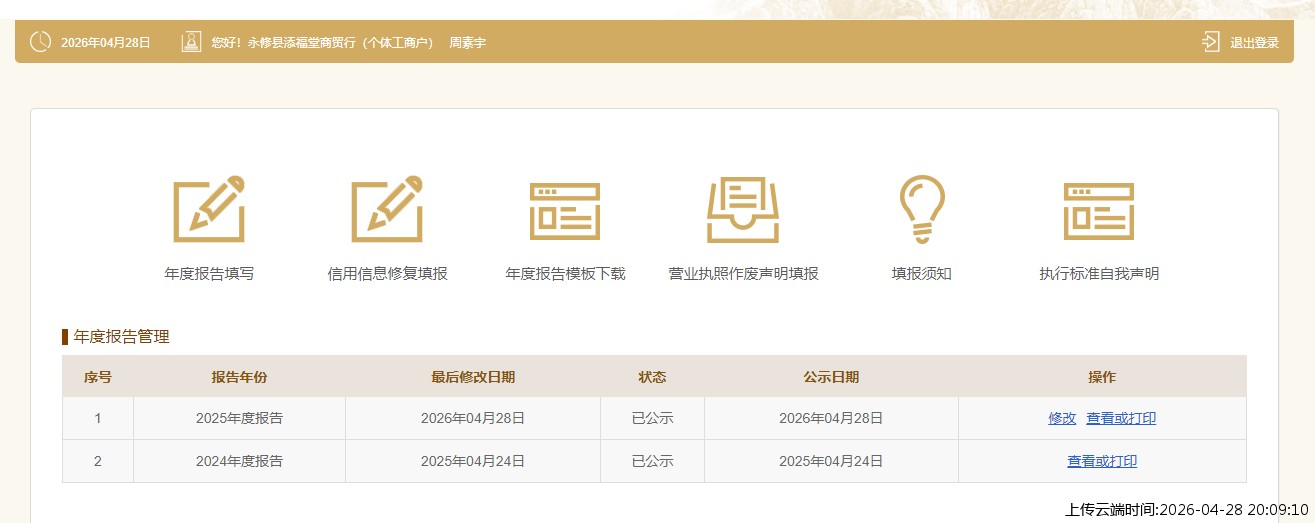Click the 退出登录 text link
Viewport: 1315px width, 523px height.
1254,43
